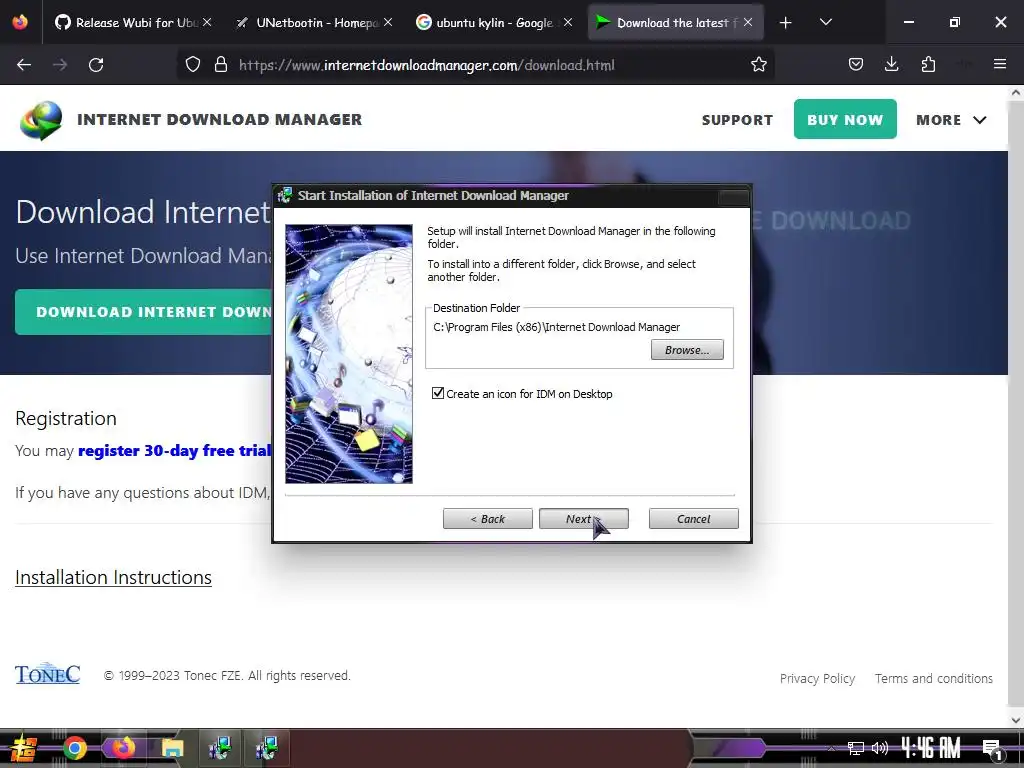This screenshot has width=1024, height=768.
Task: Open Save to Pocket icon
Action: [856, 65]
